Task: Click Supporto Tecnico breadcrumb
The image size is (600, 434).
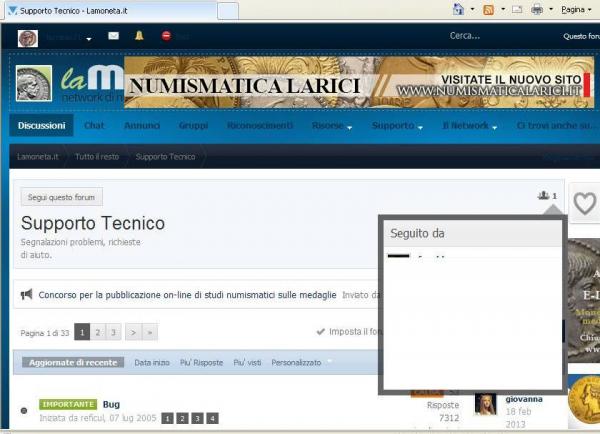Action: [165, 157]
